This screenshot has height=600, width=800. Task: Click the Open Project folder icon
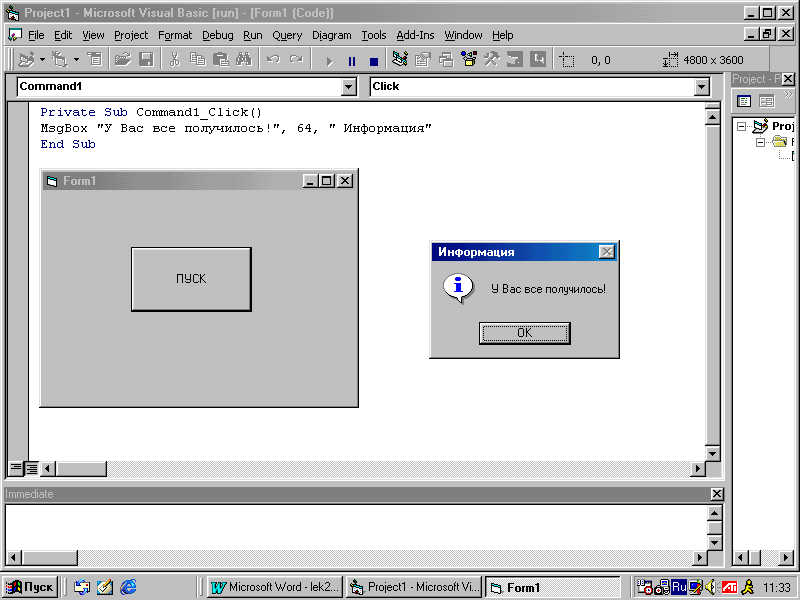click(x=123, y=60)
